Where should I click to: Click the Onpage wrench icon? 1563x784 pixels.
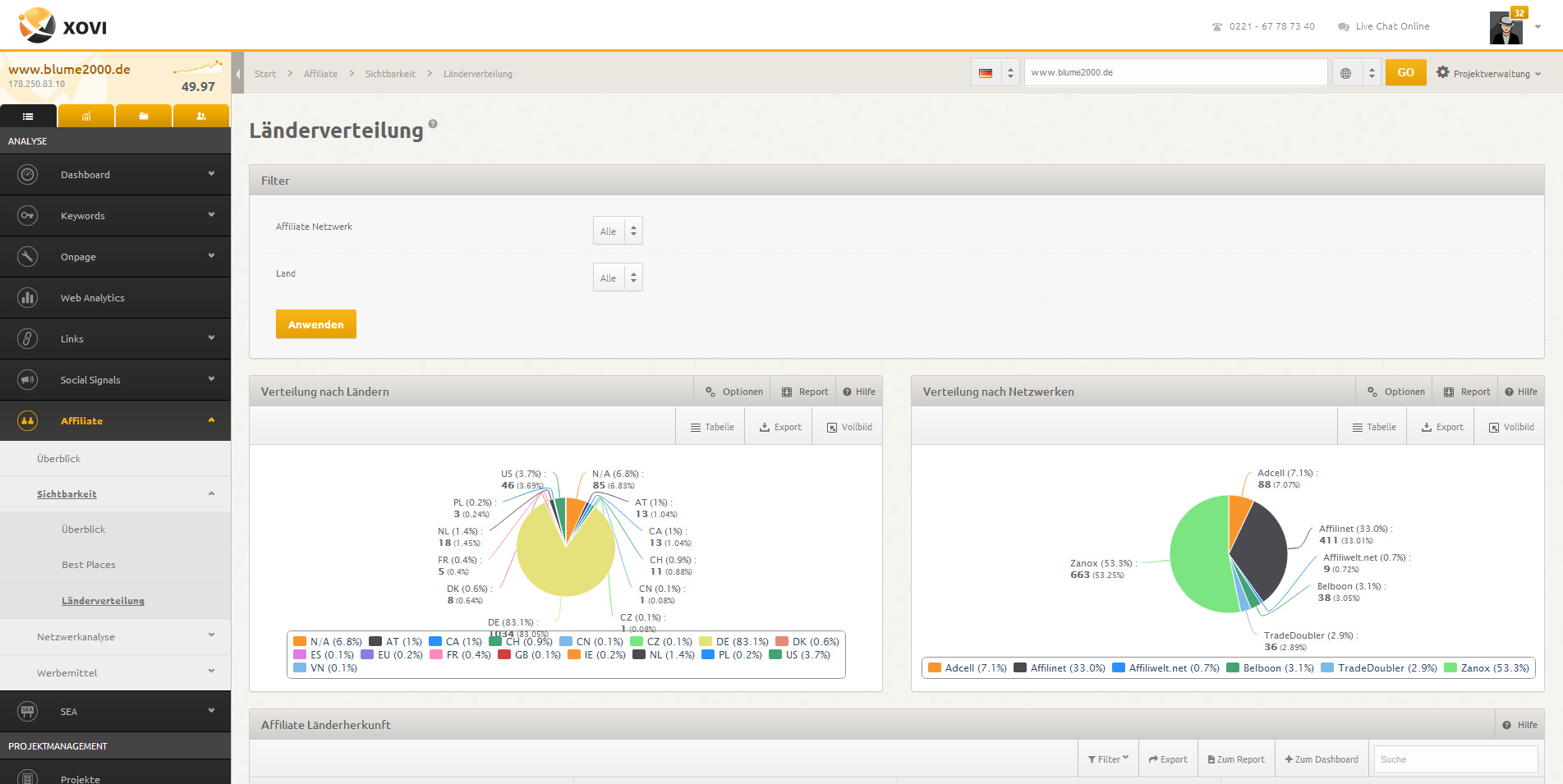pos(28,257)
